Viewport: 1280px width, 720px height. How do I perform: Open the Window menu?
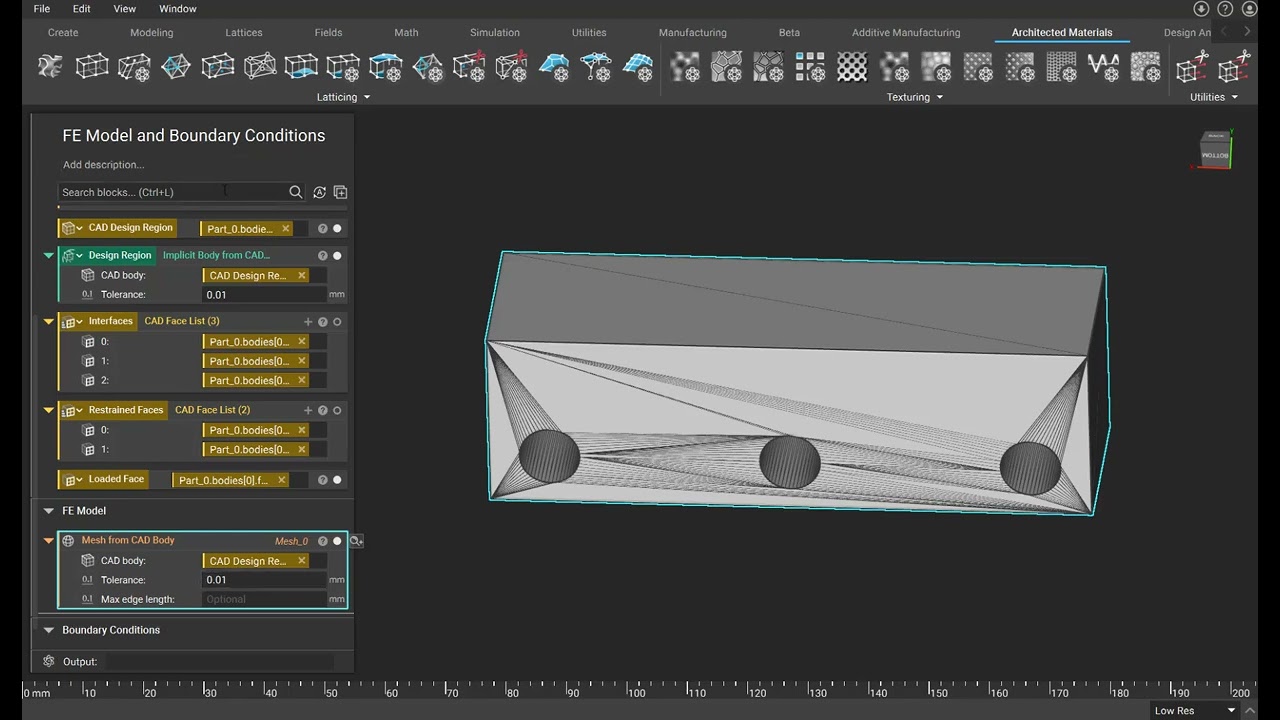[x=178, y=9]
